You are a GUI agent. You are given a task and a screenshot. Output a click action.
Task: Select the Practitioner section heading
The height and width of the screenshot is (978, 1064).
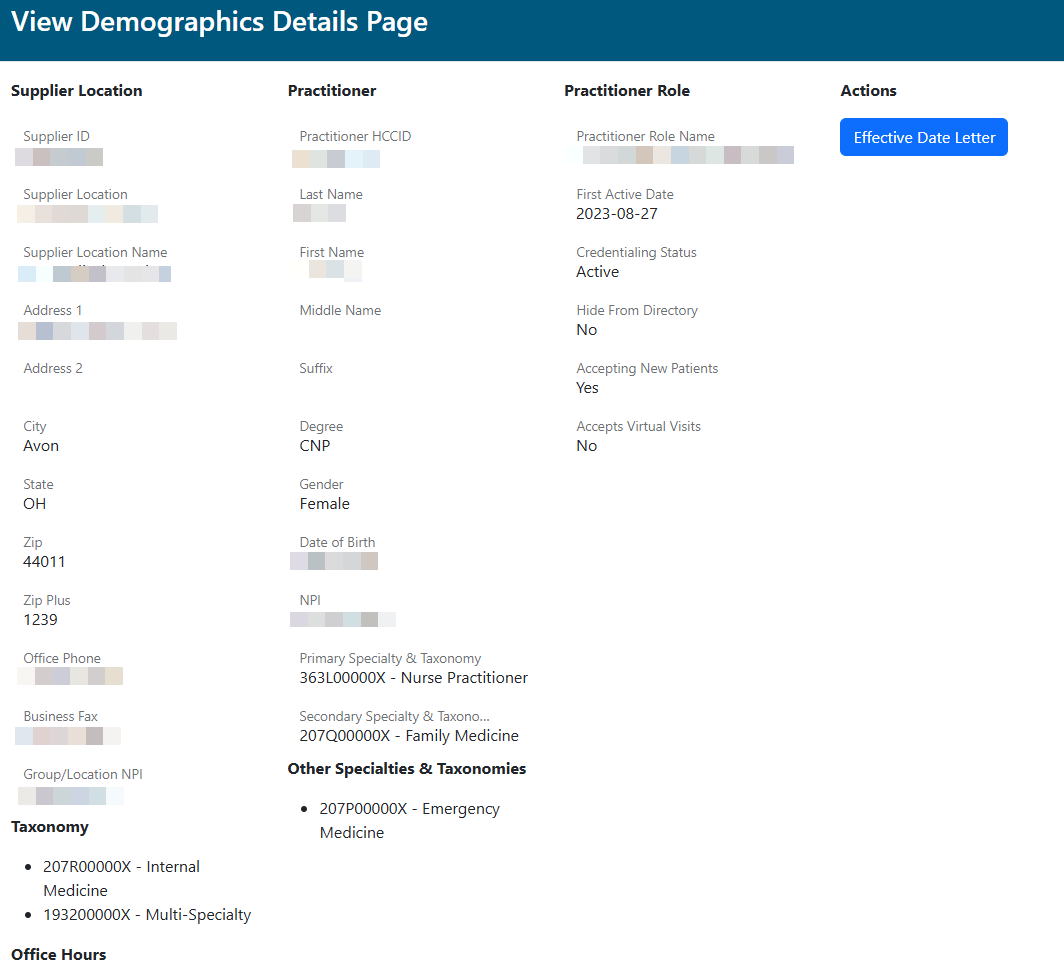coord(331,91)
